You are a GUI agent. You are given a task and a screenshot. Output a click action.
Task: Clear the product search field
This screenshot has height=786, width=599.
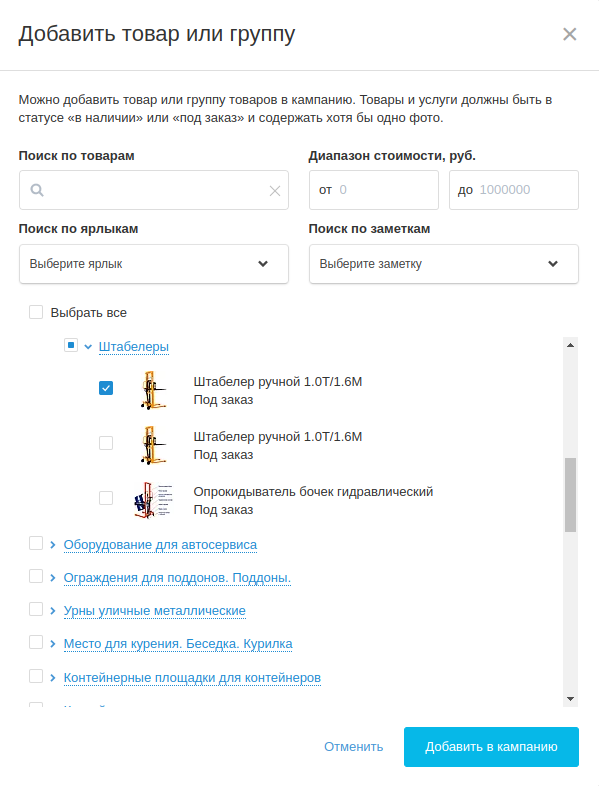pos(275,190)
